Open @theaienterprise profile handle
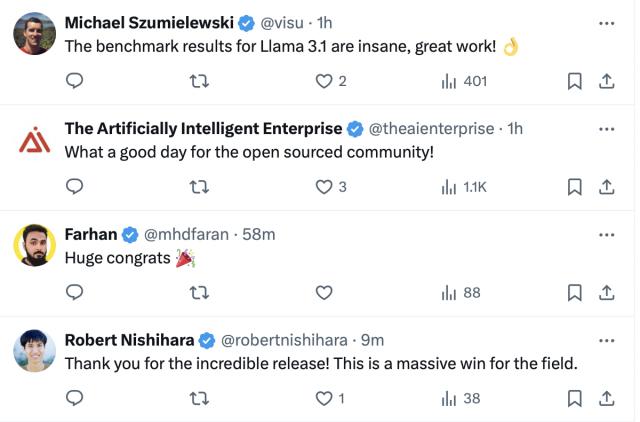Screen dimensions: 640x422 pyautogui.click(x=431, y=128)
